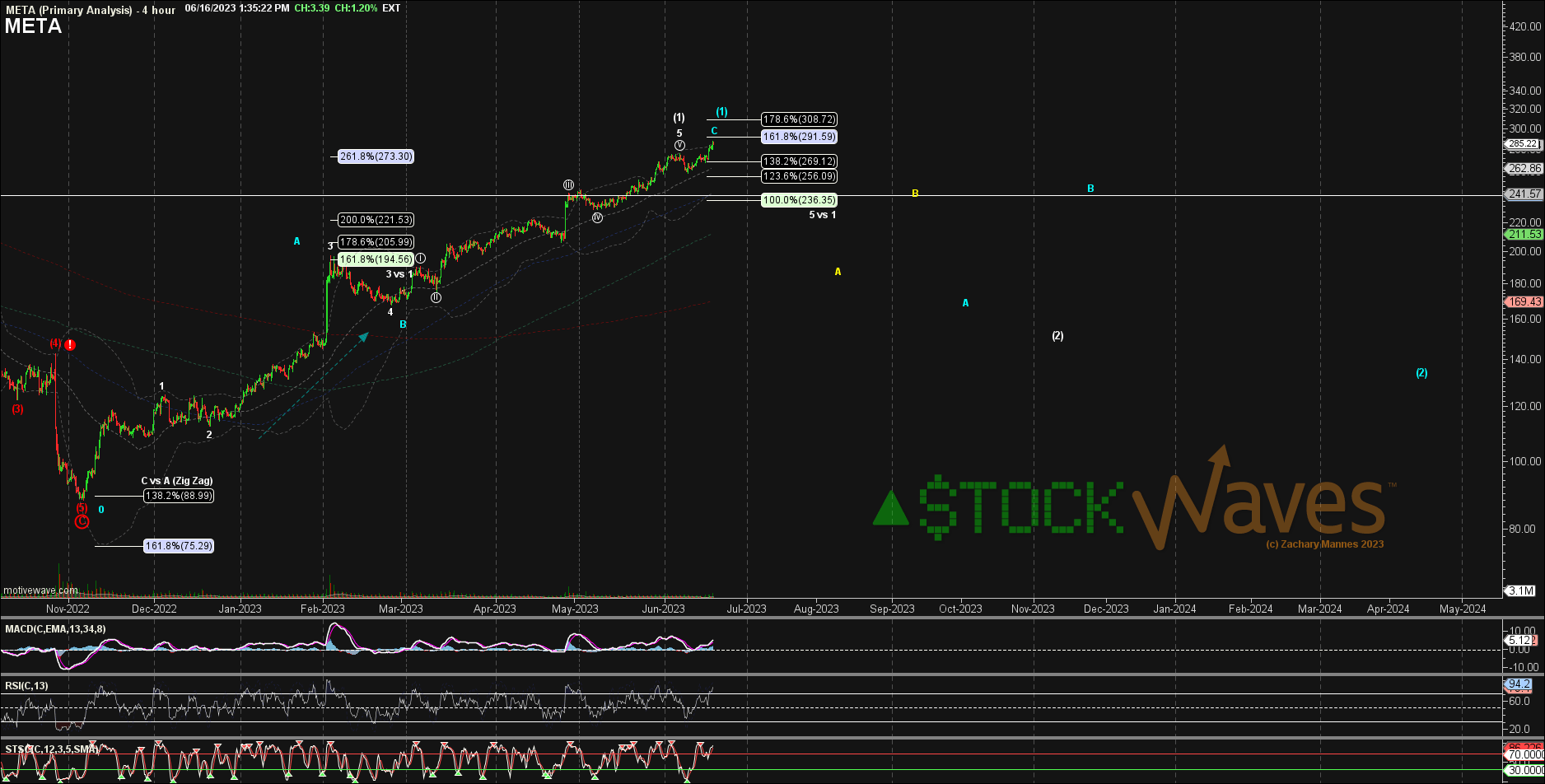Click the Sep-2023 date axis label
Screen dimensions: 1545x784
(892, 609)
